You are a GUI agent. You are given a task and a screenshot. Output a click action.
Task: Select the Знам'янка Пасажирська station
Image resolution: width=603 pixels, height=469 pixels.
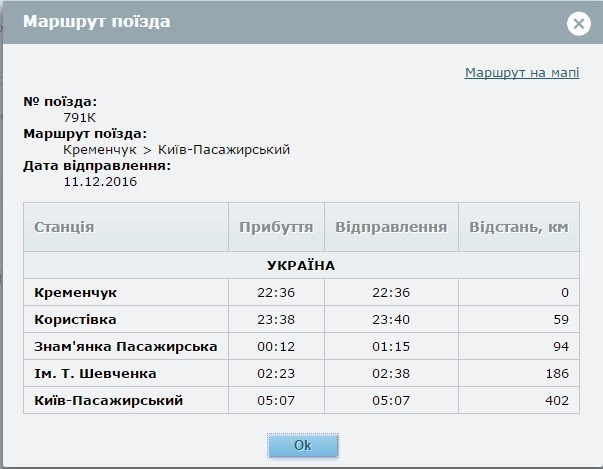[x=125, y=347]
